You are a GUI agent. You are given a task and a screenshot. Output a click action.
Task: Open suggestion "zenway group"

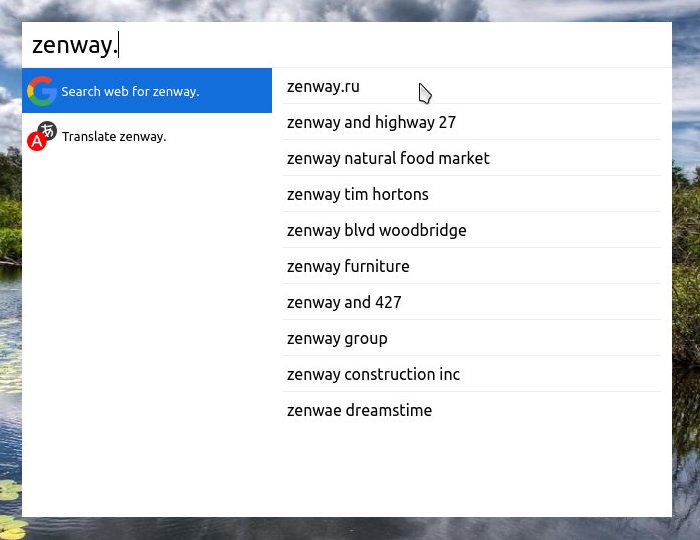pos(471,338)
